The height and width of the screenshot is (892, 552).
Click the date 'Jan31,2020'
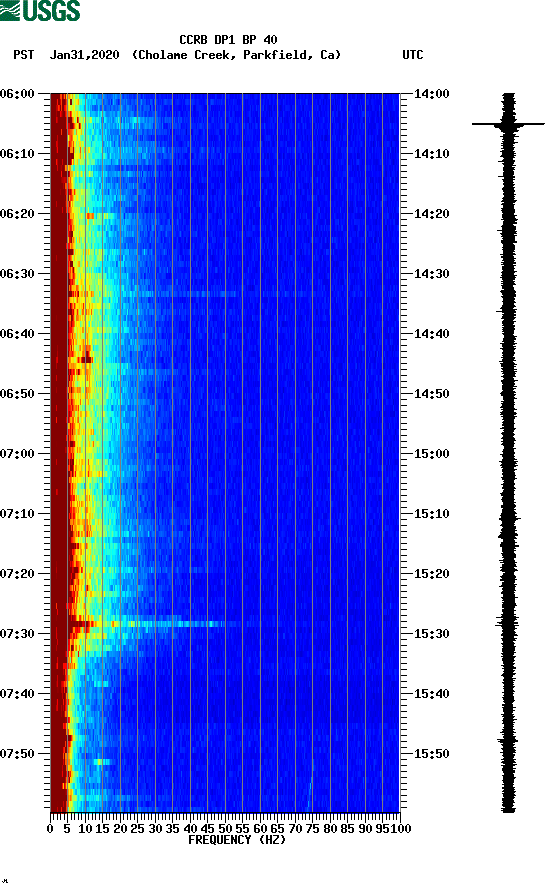click(85, 55)
